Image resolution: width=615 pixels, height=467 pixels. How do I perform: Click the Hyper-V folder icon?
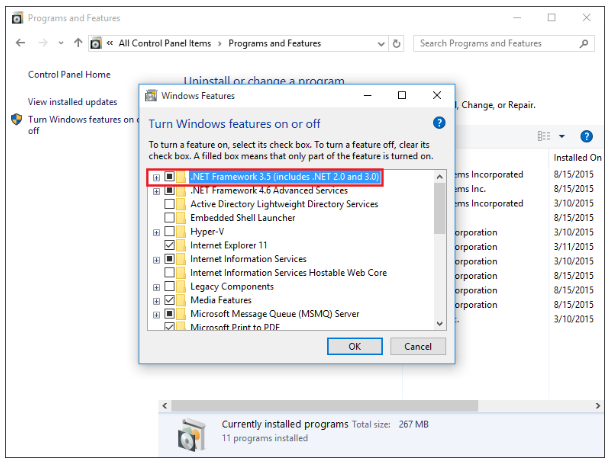click(181, 231)
